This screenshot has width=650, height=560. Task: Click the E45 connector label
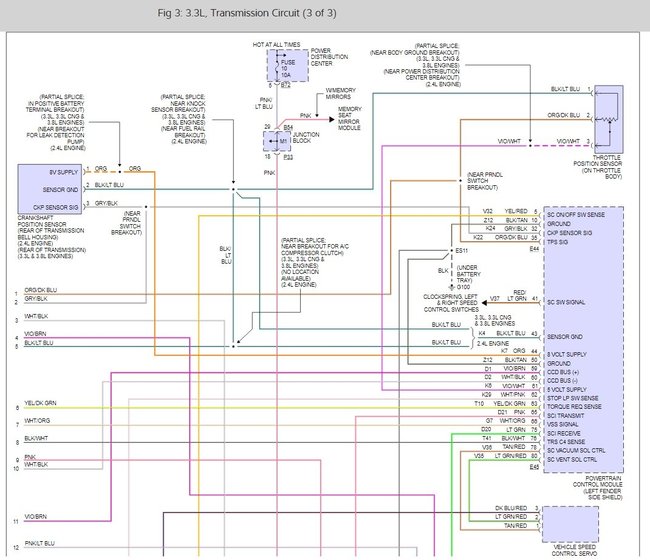(x=534, y=467)
